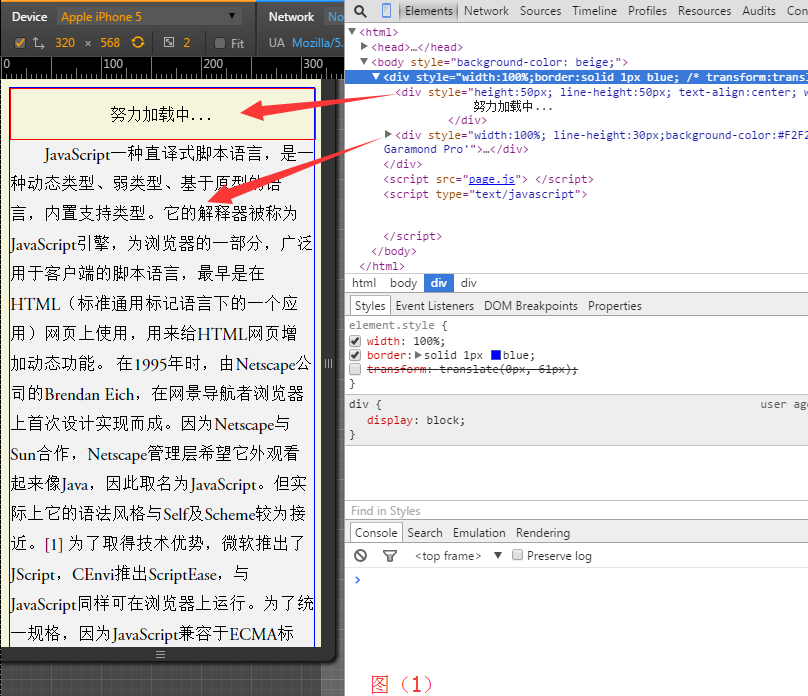
Task: Click the Find in Styles input field
Action: [x=577, y=511]
